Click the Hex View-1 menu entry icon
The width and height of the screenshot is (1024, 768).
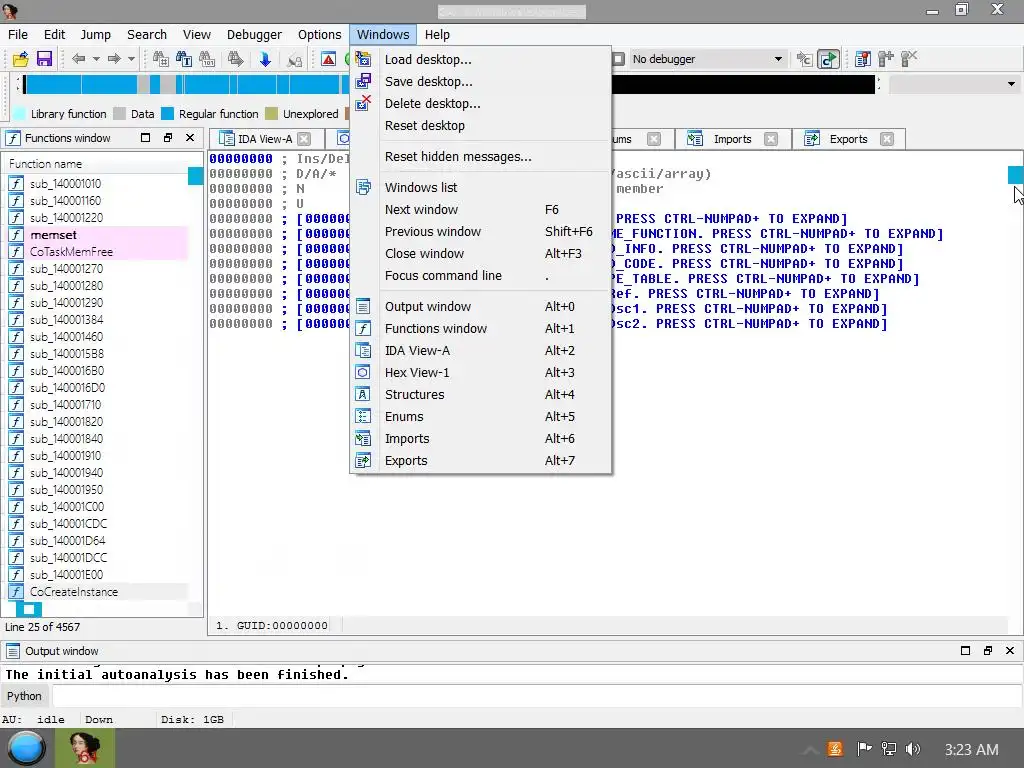(x=363, y=372)
